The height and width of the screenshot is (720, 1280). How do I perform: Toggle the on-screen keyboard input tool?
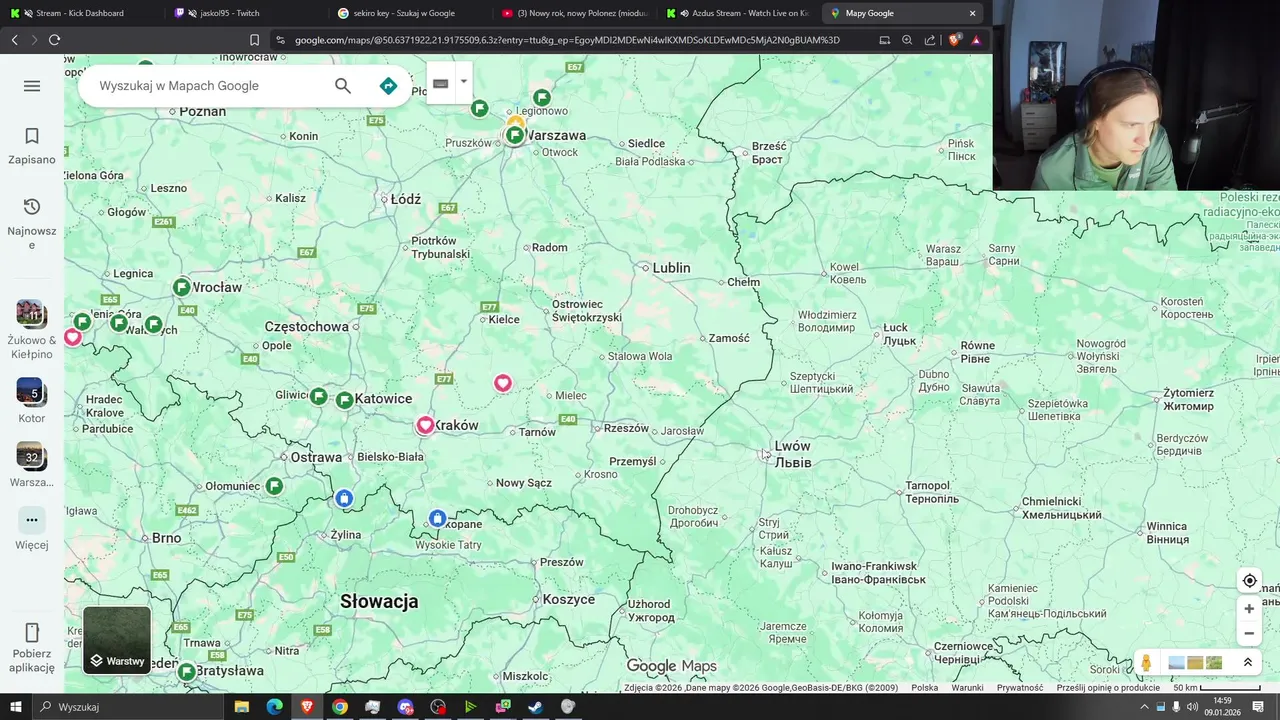point(440,83)
